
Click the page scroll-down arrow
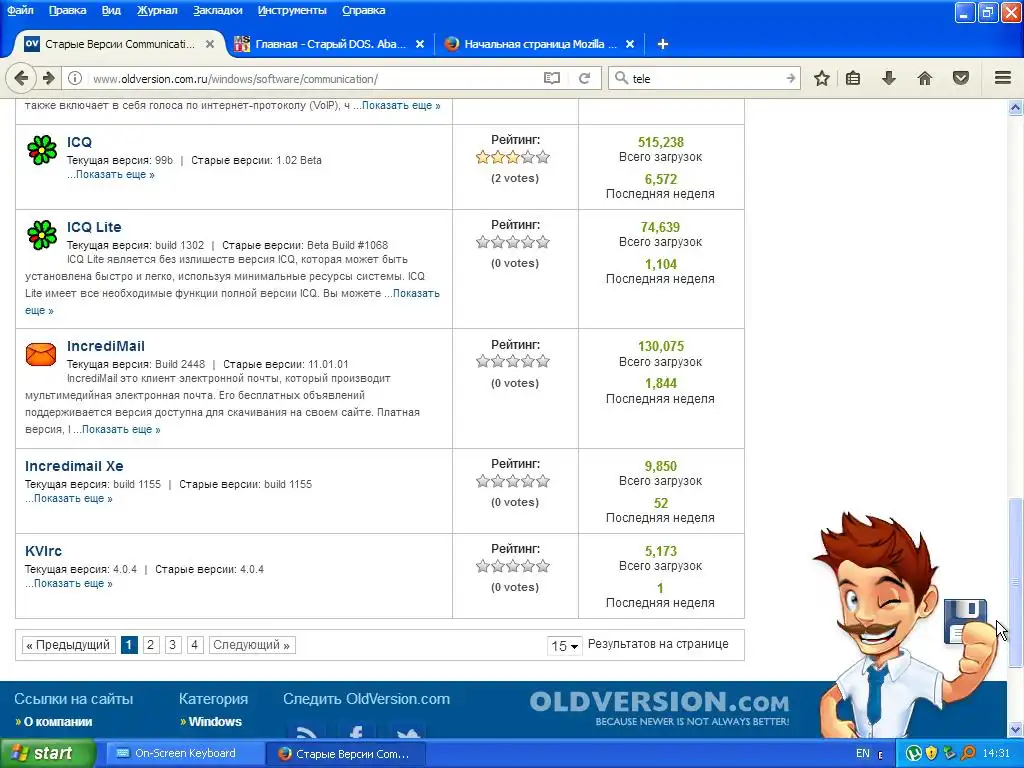[1016, 729]
